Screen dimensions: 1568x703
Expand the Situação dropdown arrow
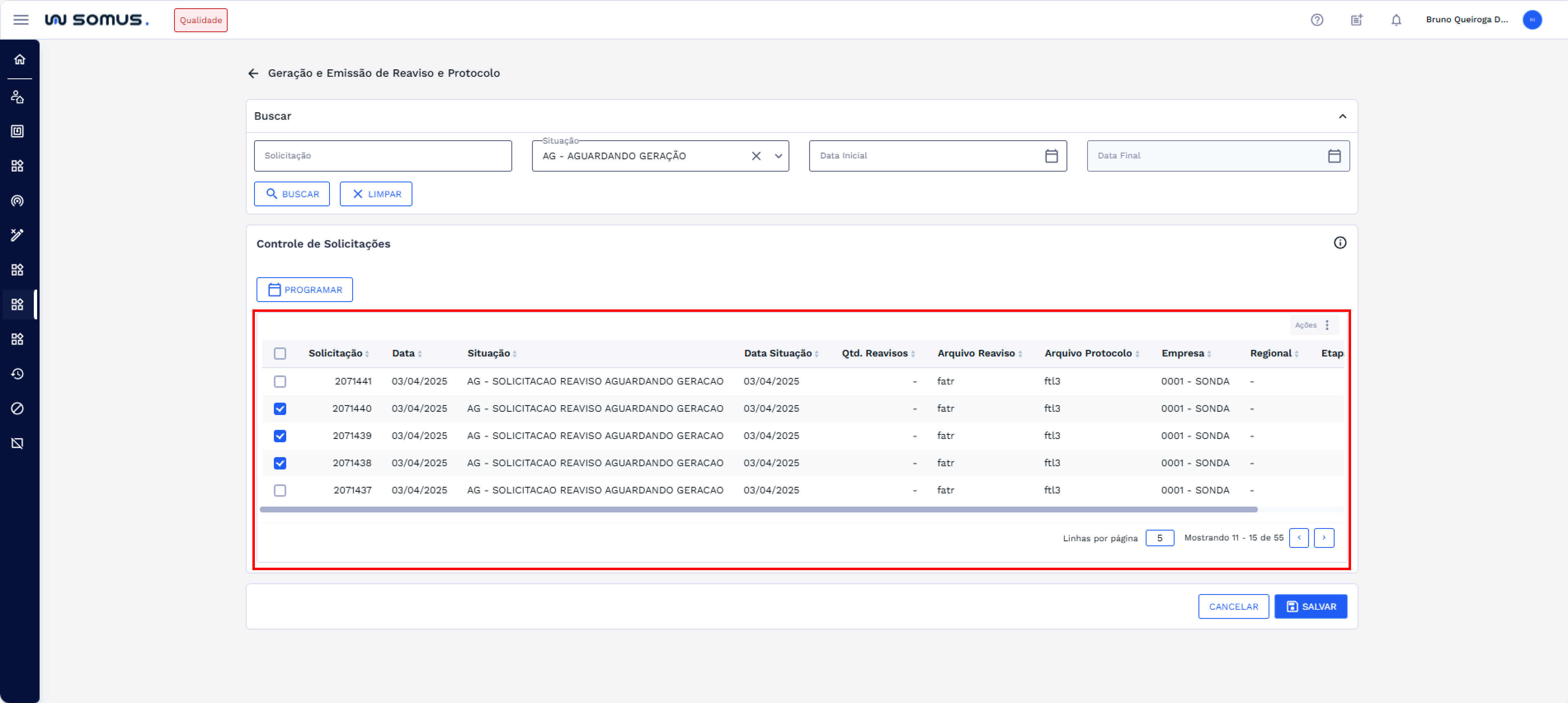[x=778, y=156]
